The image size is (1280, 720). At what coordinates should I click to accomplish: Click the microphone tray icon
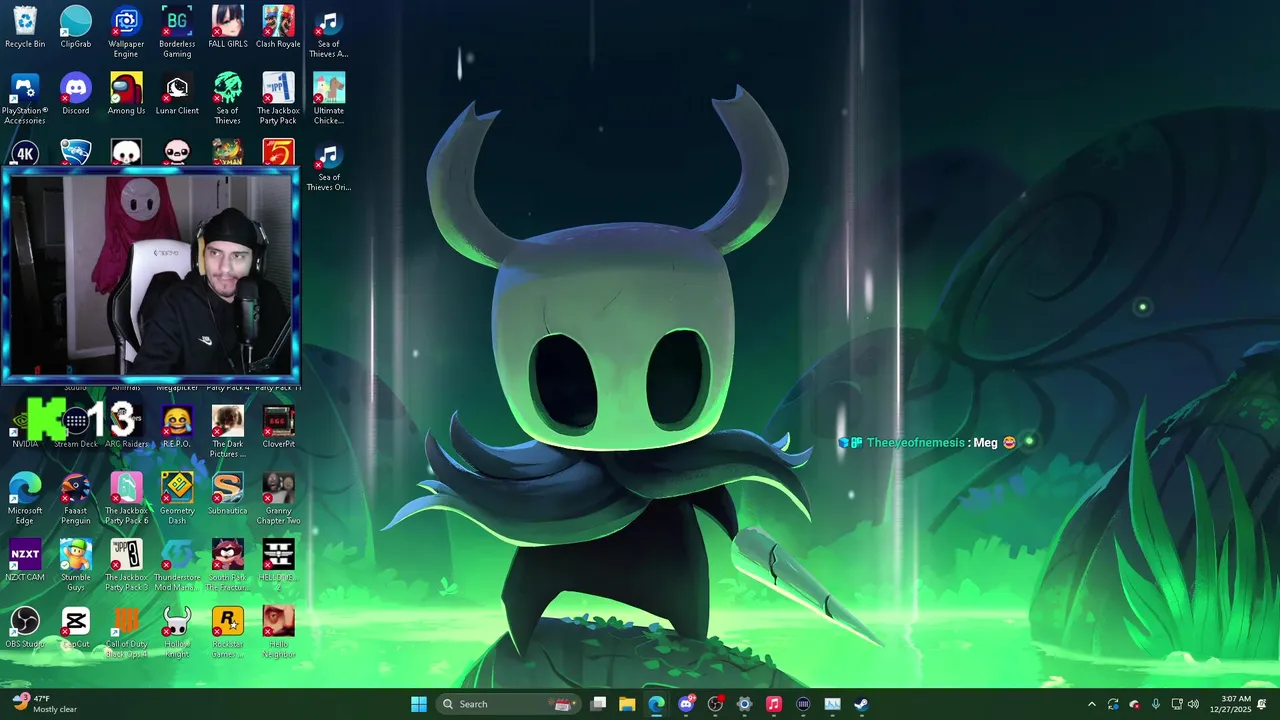[x=1156, y=704]
